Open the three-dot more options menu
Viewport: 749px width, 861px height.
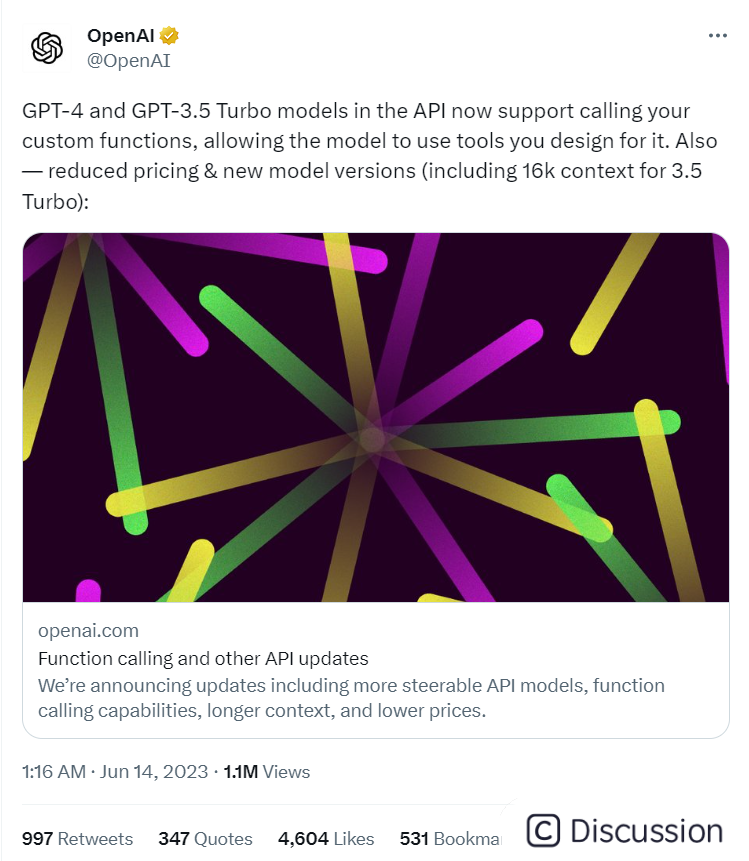click(717, 36)
